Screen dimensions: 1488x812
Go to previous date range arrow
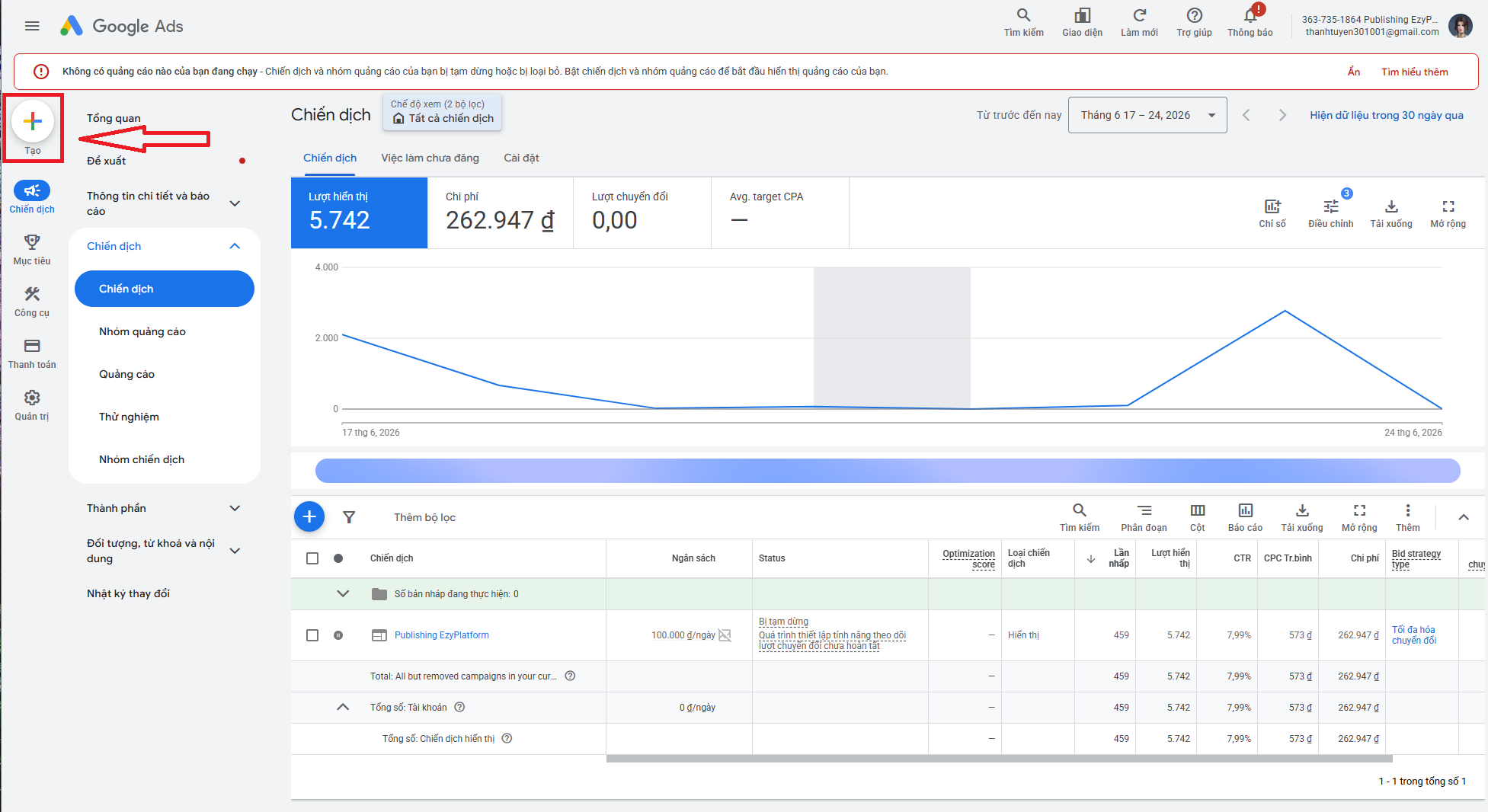[x=1246, y=115]
